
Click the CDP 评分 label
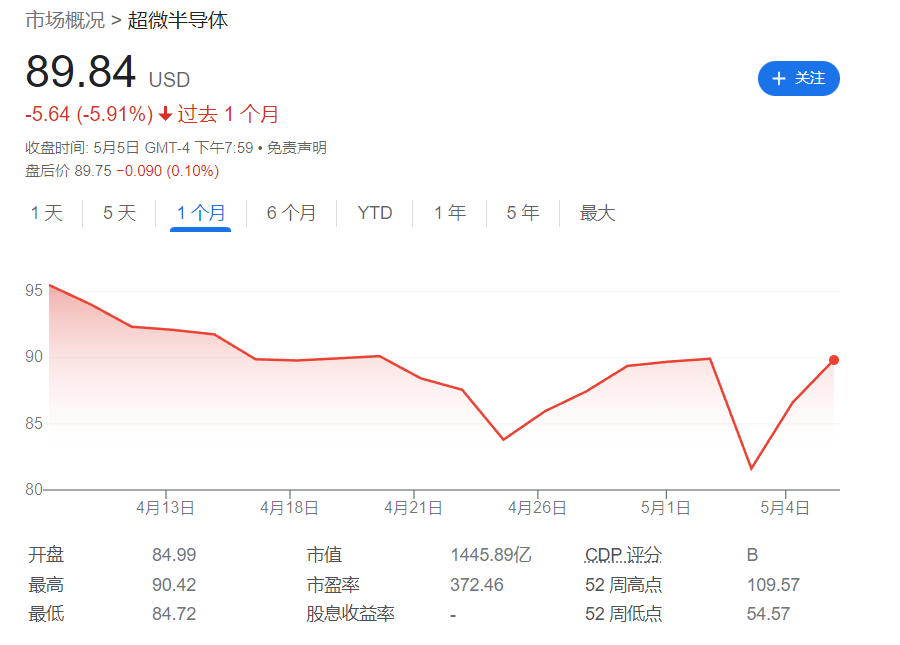pyautogui.click(x=623, y=555)
